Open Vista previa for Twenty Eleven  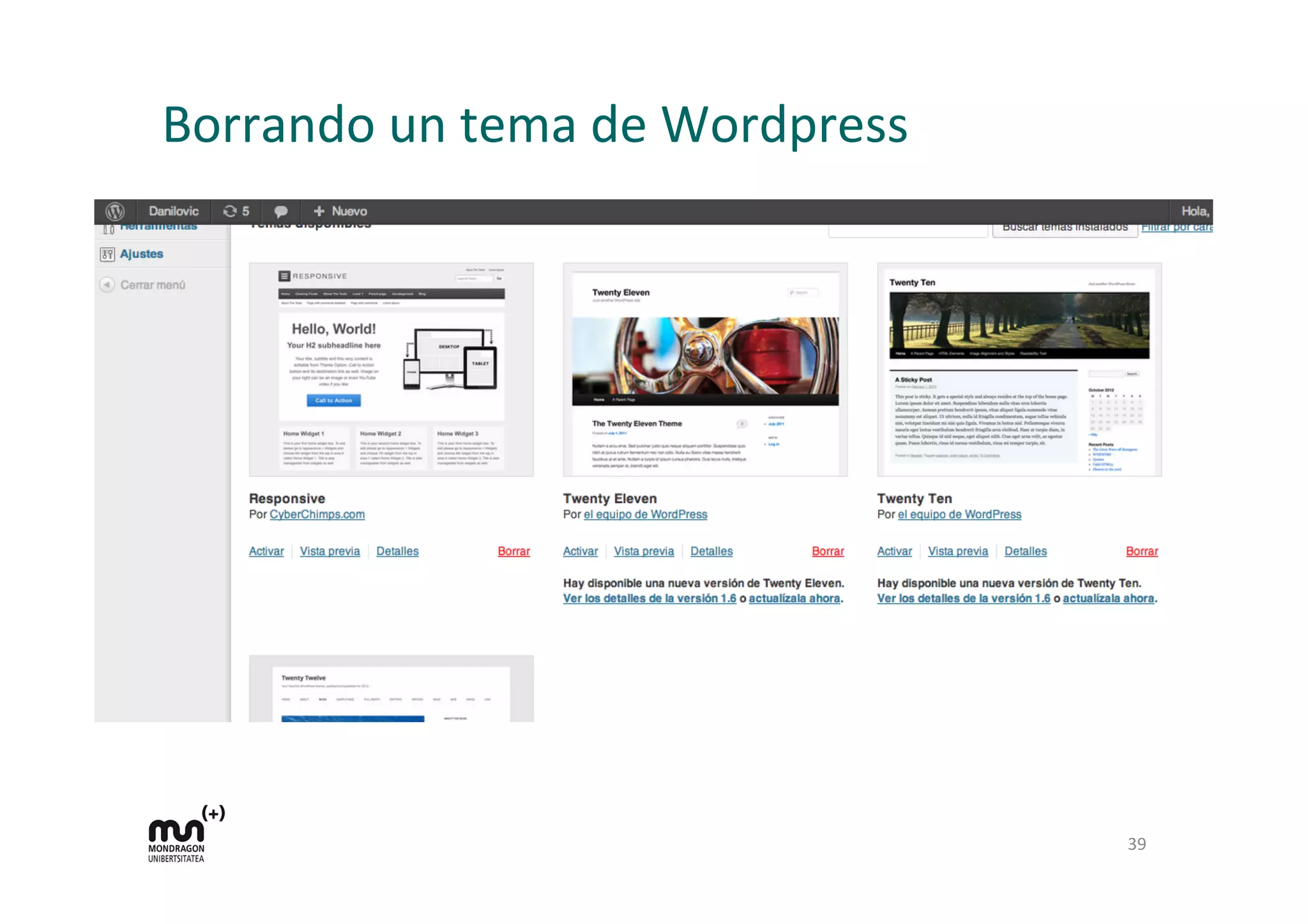tap(644, 551)
